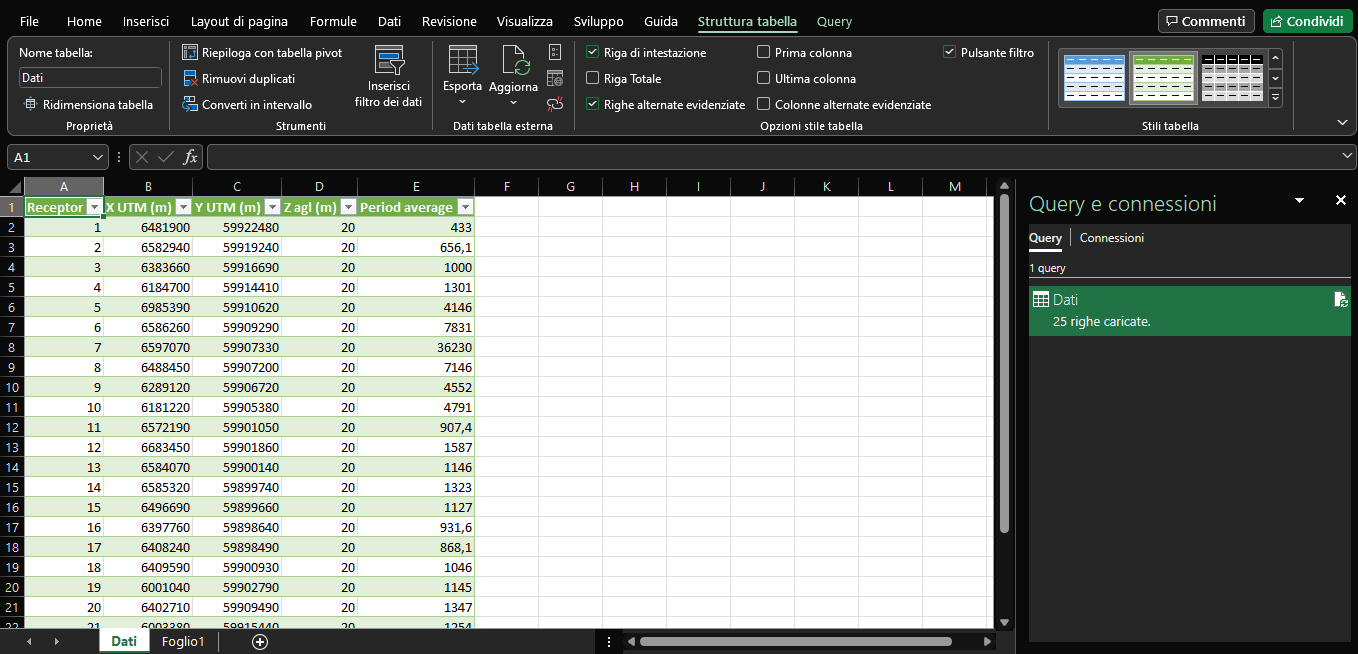
Task: Click the select-all corner of the grid
Action: click(x=12, y=187)
